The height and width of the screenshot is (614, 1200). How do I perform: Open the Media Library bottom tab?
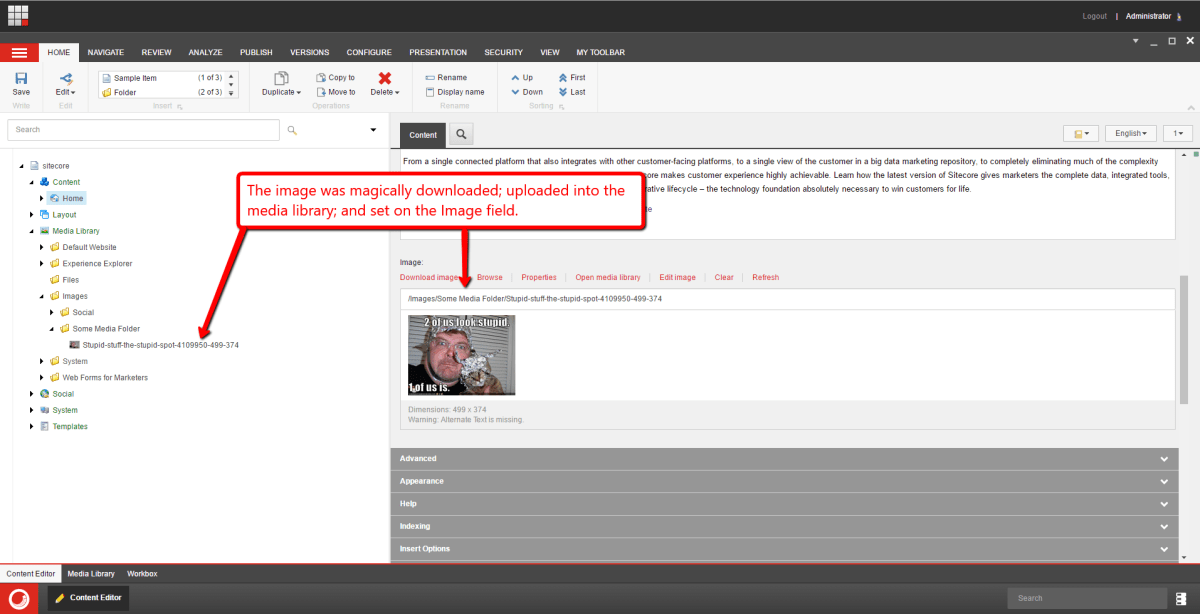click(x=91, y=574)
